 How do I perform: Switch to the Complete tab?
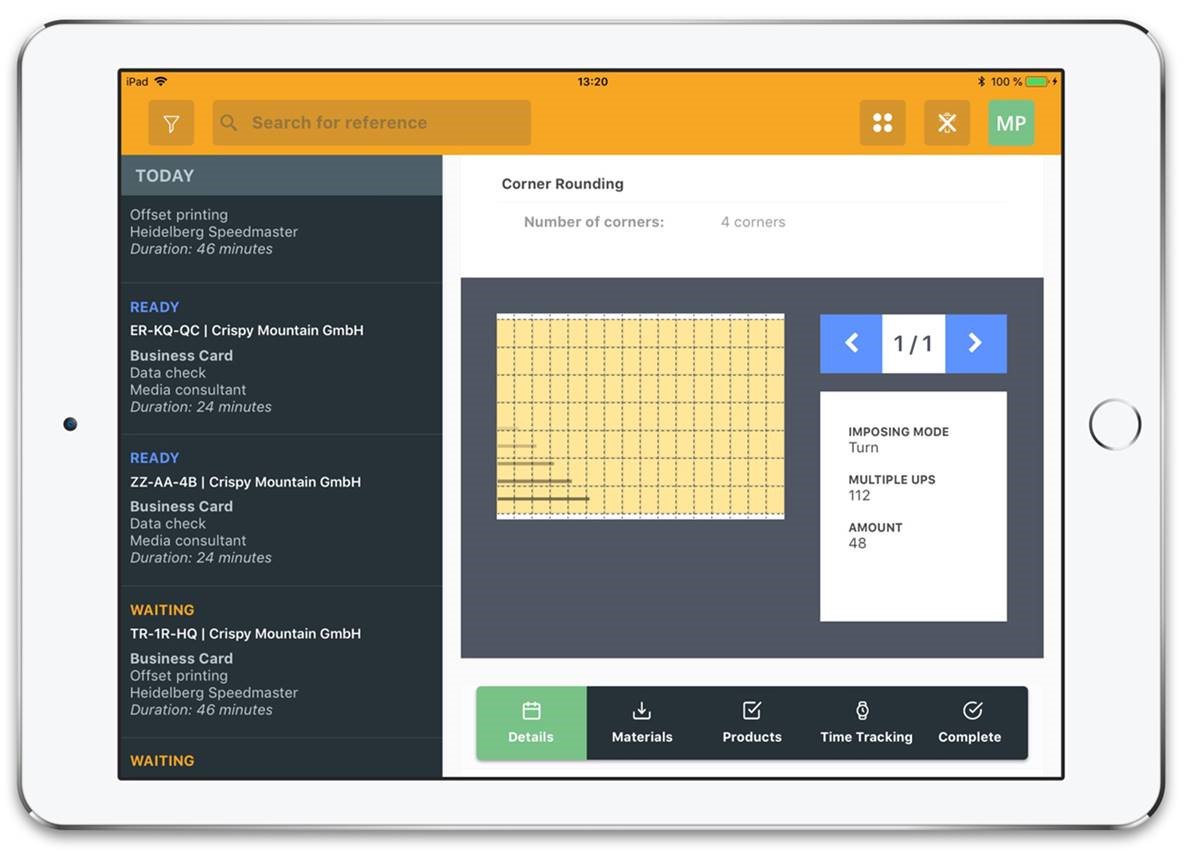click(970, 723)
